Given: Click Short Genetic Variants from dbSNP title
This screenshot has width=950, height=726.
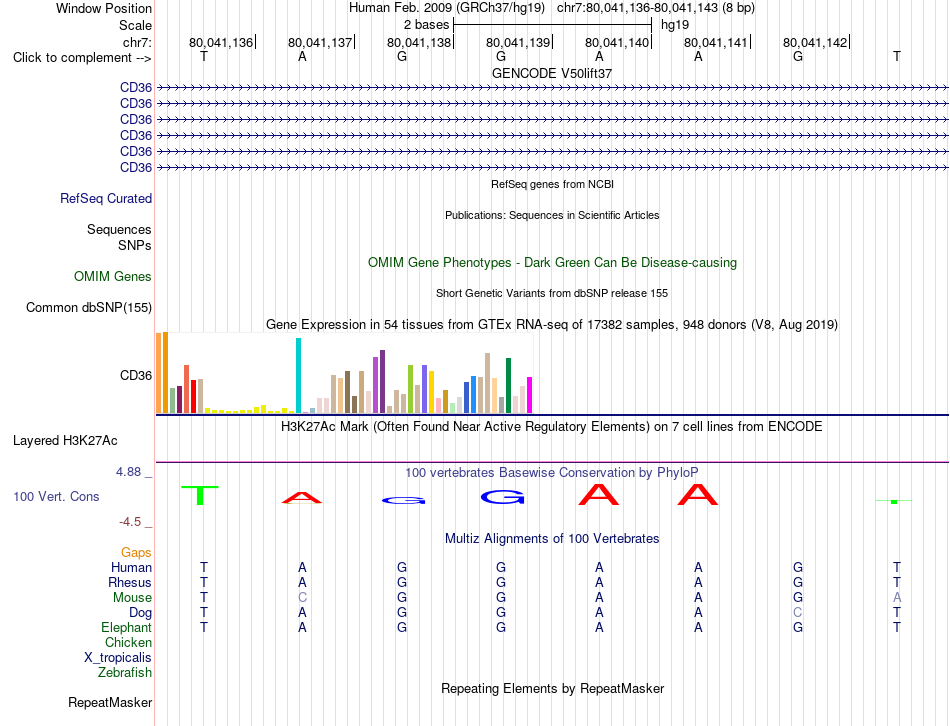Looking at the screenshot, I should pyautogui.click(x=552, y=293).
